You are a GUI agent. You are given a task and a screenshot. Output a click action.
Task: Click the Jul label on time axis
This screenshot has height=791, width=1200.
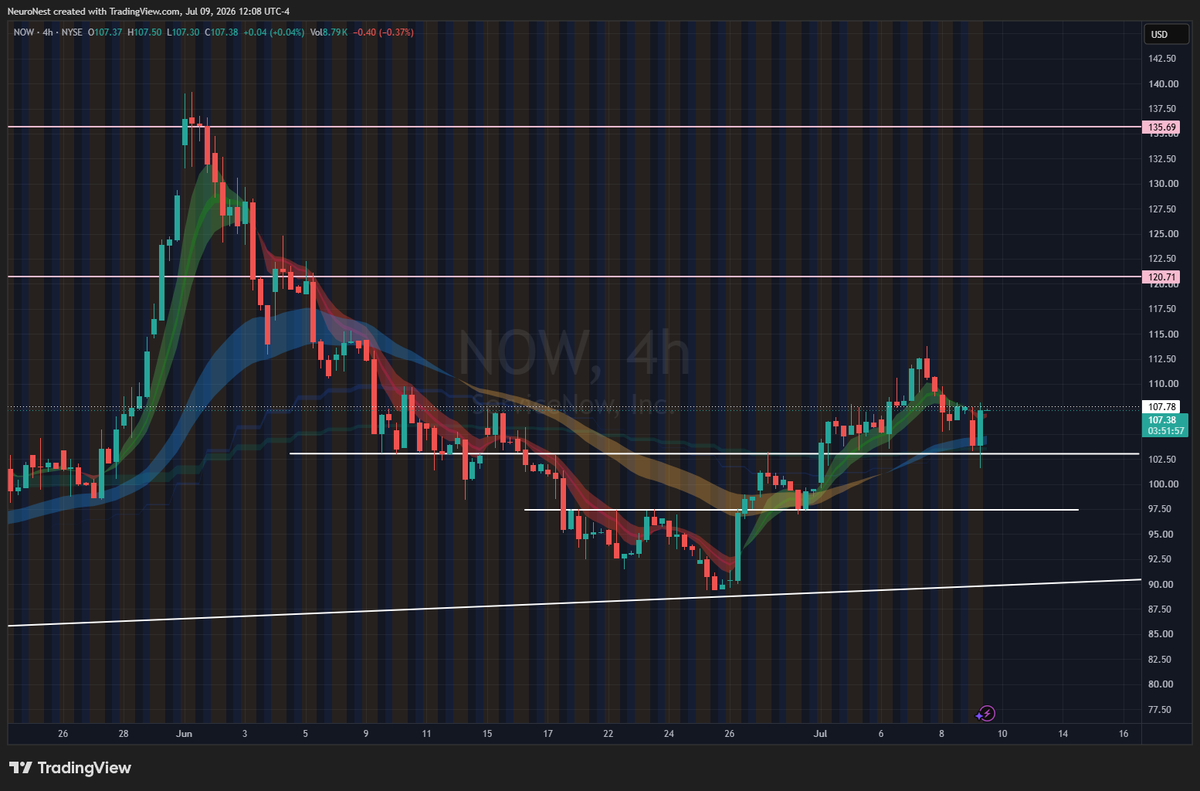[x=820, y=734]
